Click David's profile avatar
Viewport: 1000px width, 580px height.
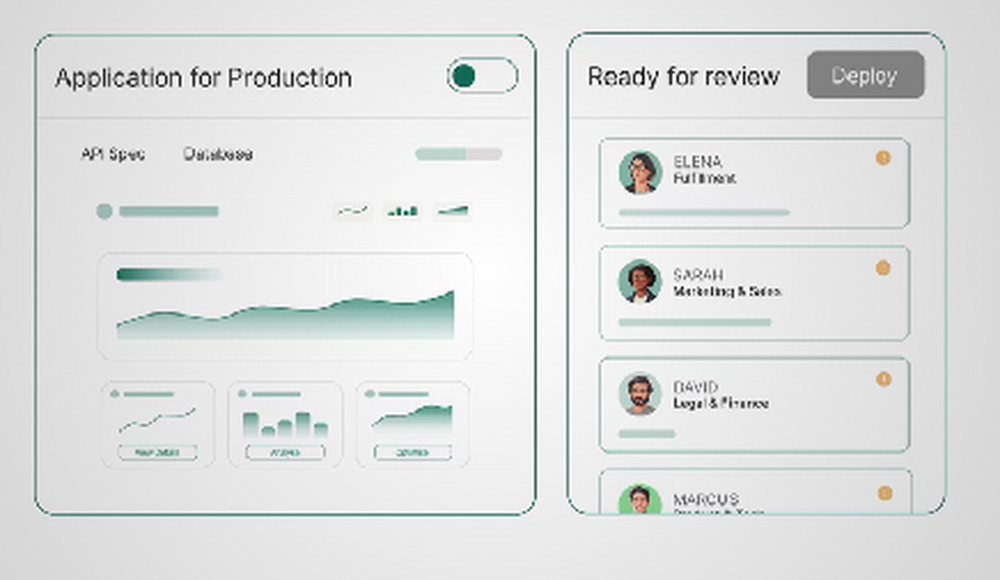642,392
